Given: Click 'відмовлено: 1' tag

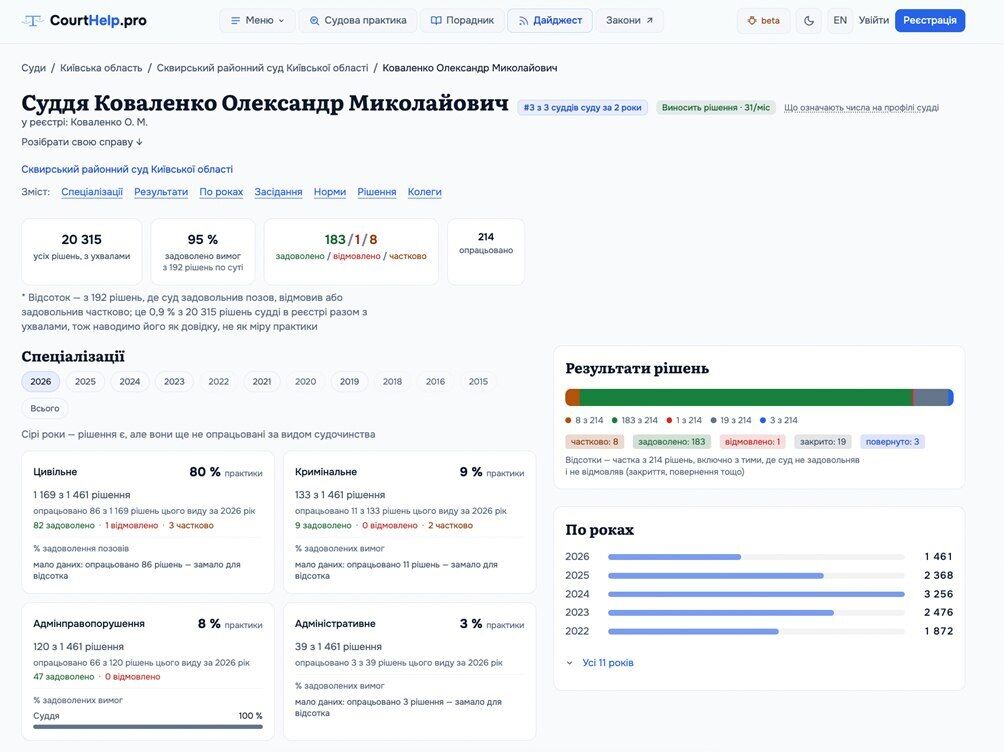Looking at the screenshot, I should [x=752, y=442].
